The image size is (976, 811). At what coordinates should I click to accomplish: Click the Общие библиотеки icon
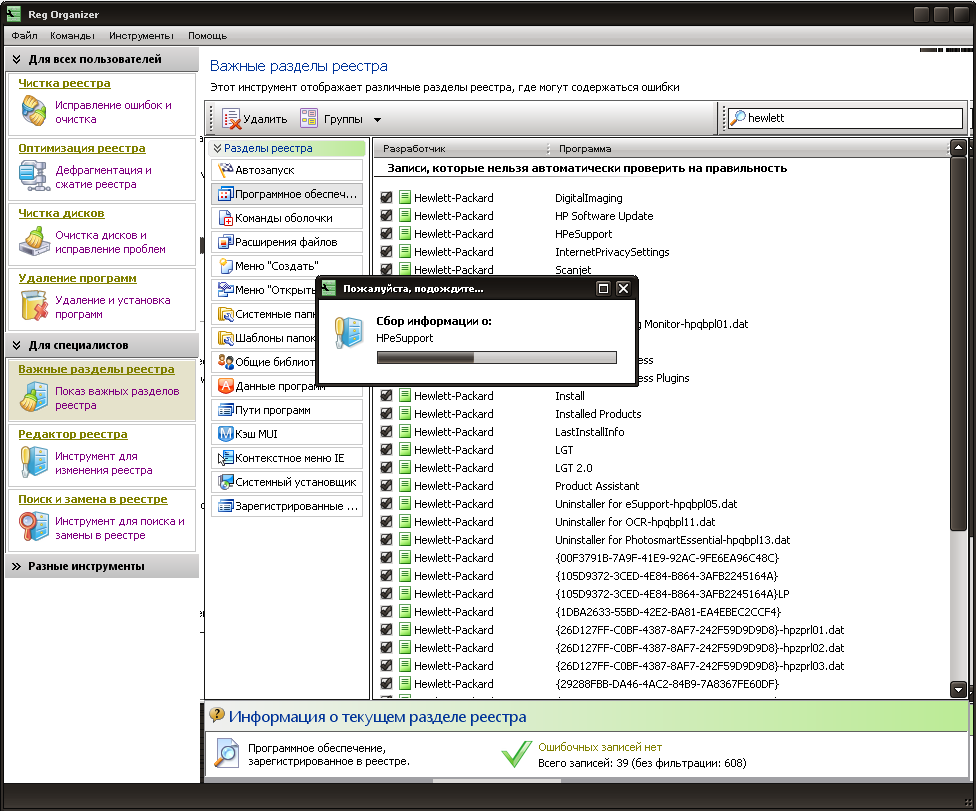click(225, 362)
